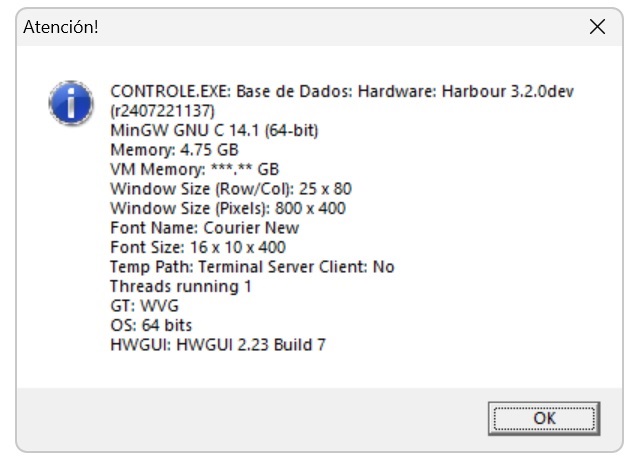Click the OS: 64 bits line

(151, 325)
